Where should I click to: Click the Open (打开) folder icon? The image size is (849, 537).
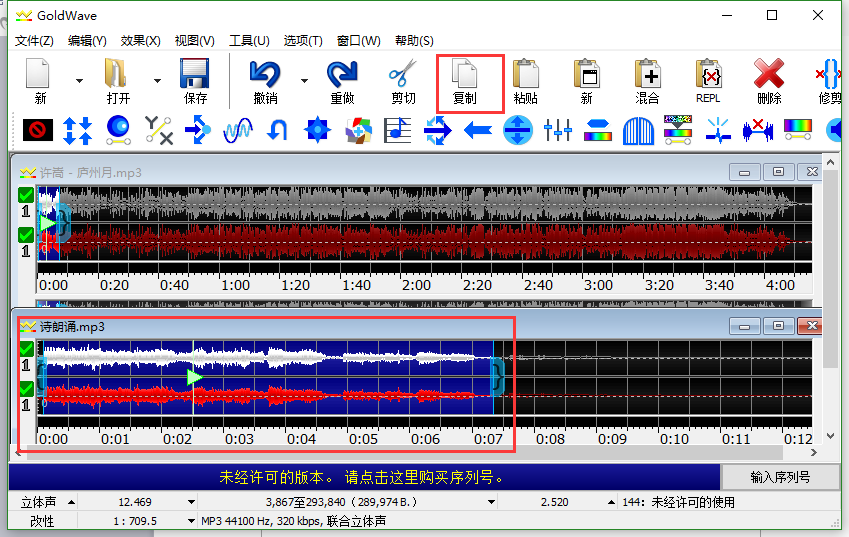pos(116,73)
